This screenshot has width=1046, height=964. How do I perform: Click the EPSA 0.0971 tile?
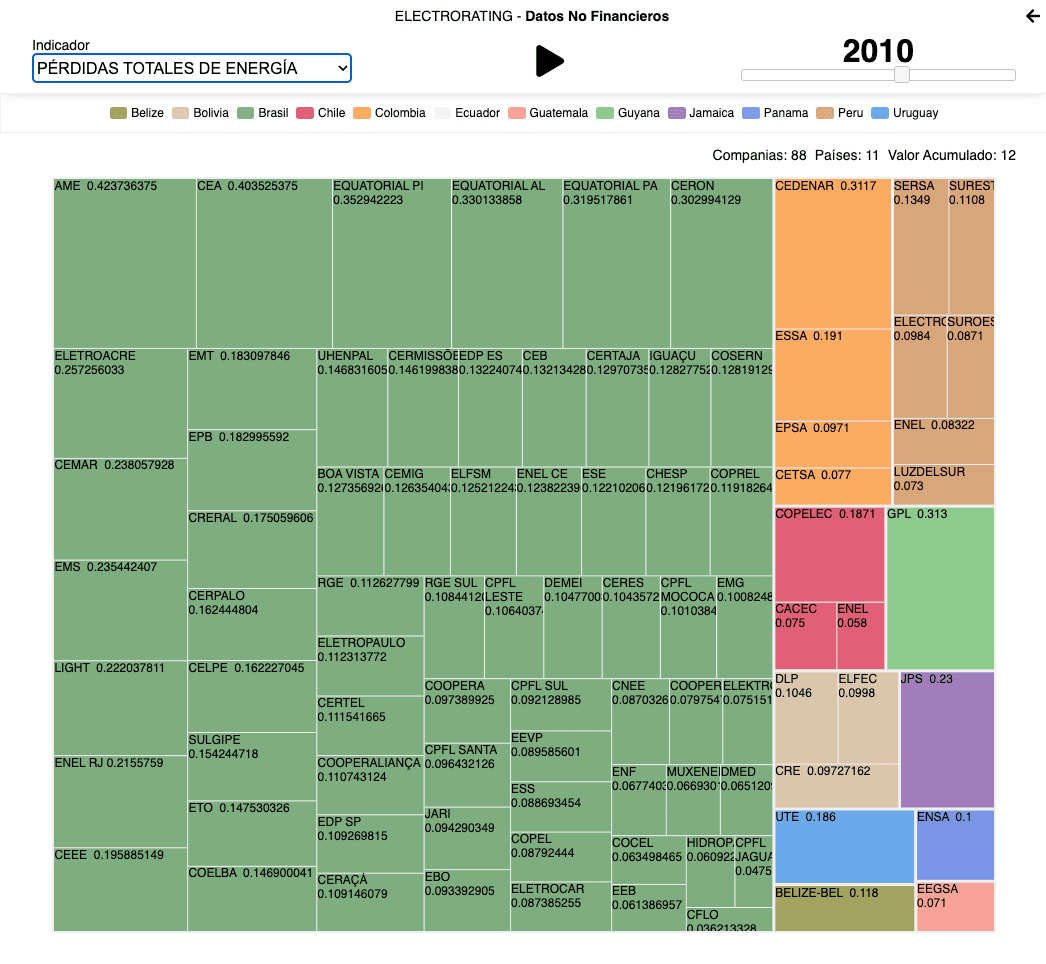pos(833,444)
